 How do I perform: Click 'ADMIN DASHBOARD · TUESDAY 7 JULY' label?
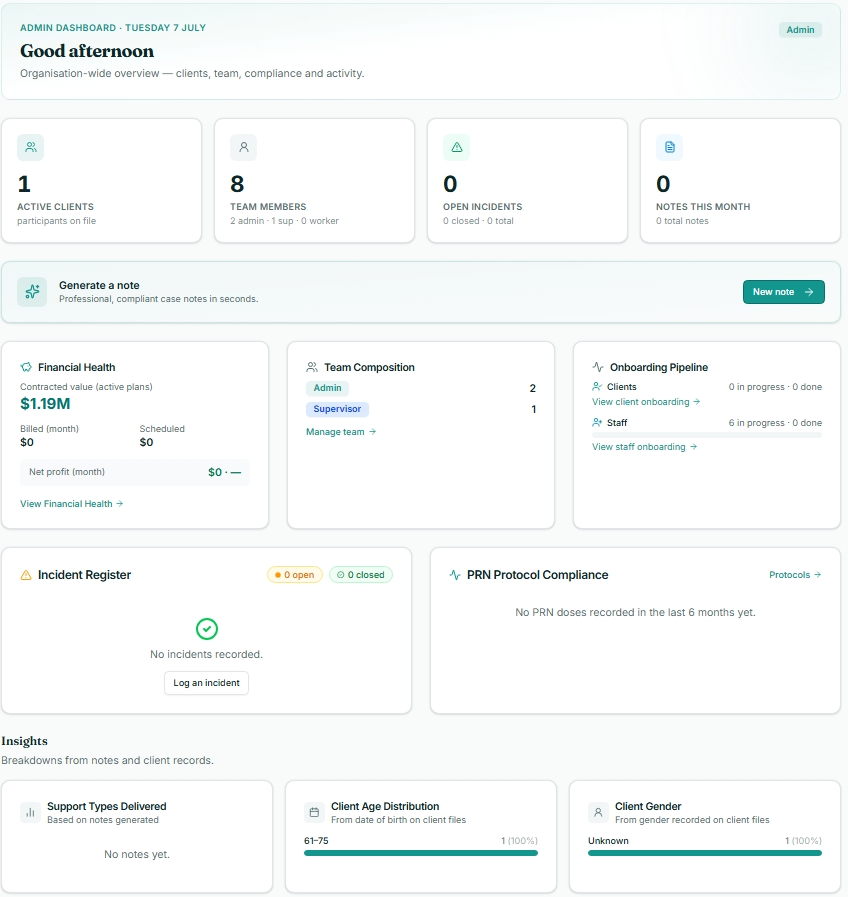click(113, 27)
